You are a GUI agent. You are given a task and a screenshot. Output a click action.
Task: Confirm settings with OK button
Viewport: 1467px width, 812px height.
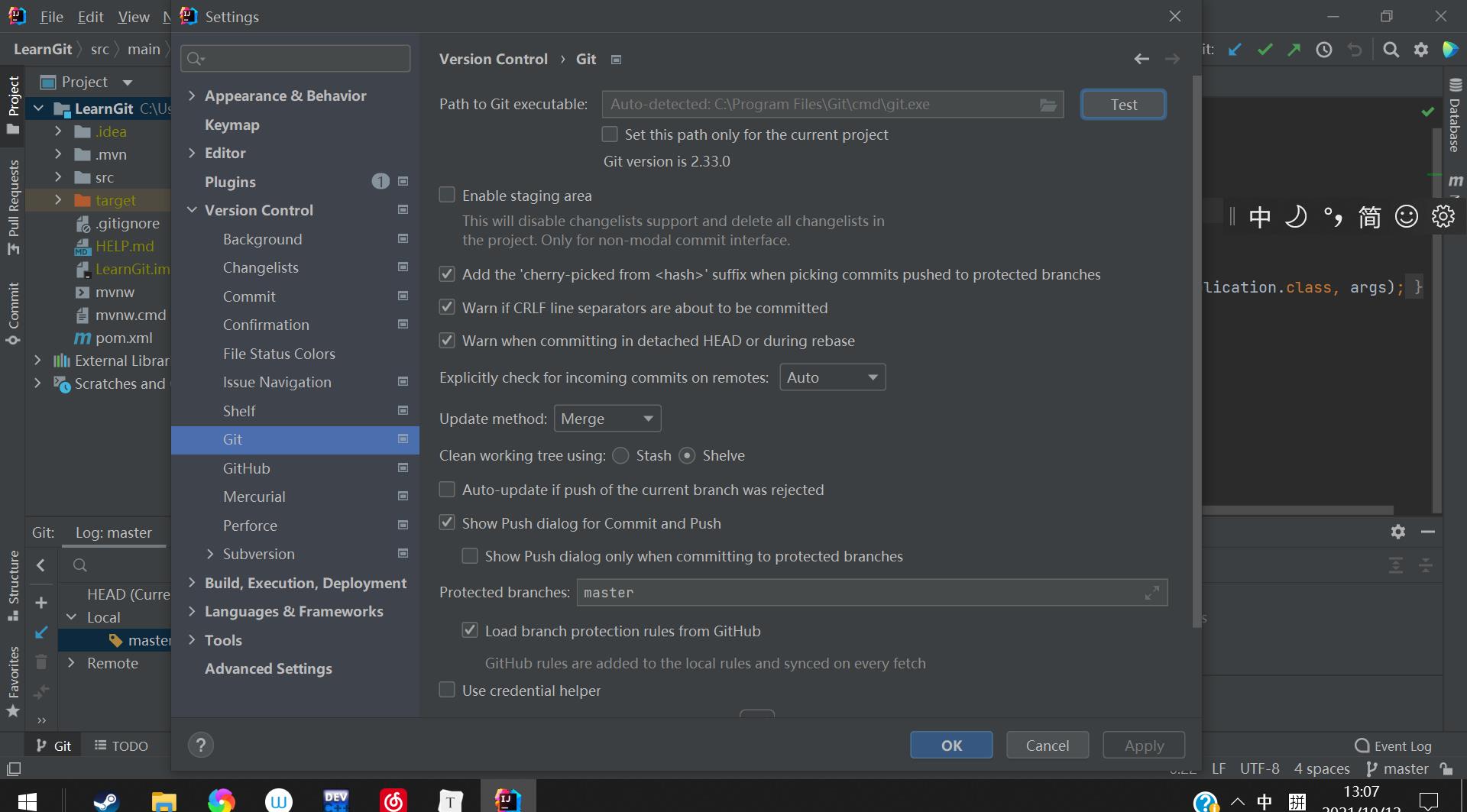pyautogui.click(x=951, y=745)
